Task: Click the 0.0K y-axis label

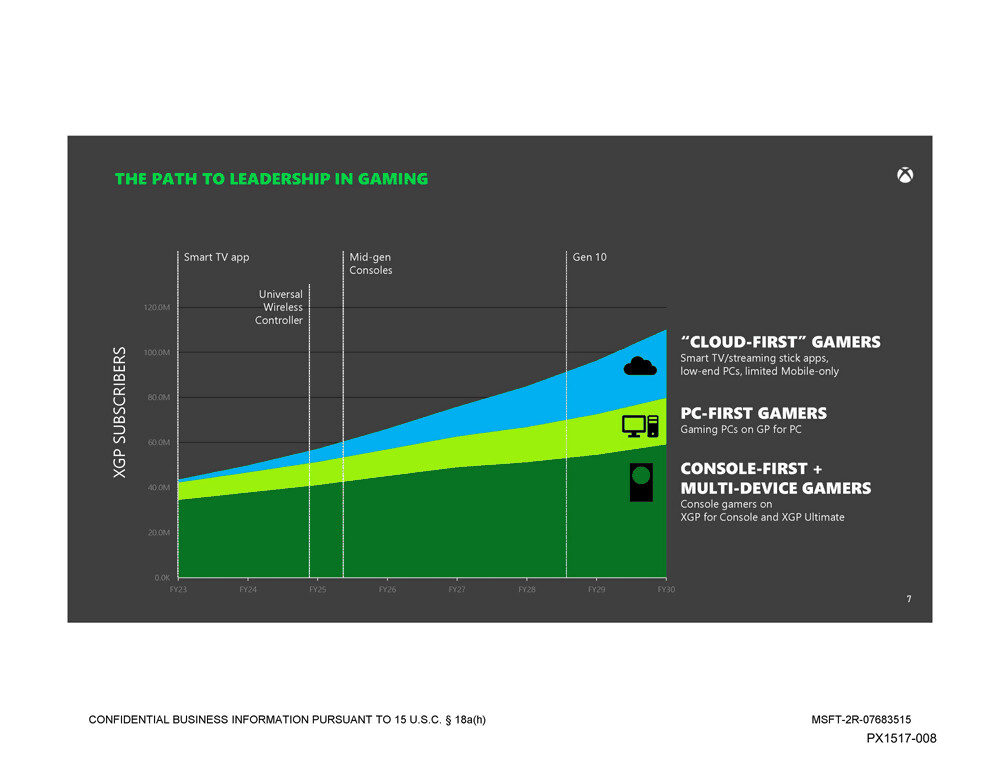Action: [162, 578]
